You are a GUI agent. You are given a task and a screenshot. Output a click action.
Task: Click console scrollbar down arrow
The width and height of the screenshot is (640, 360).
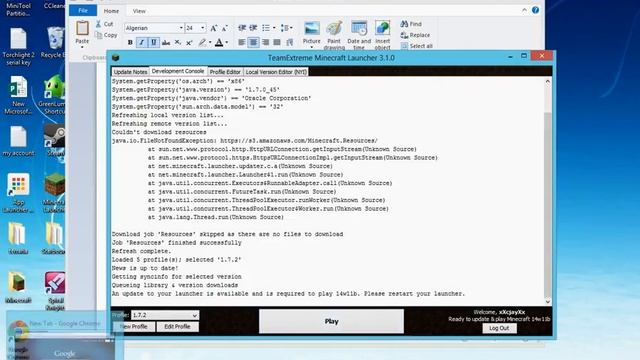[548, 302]
